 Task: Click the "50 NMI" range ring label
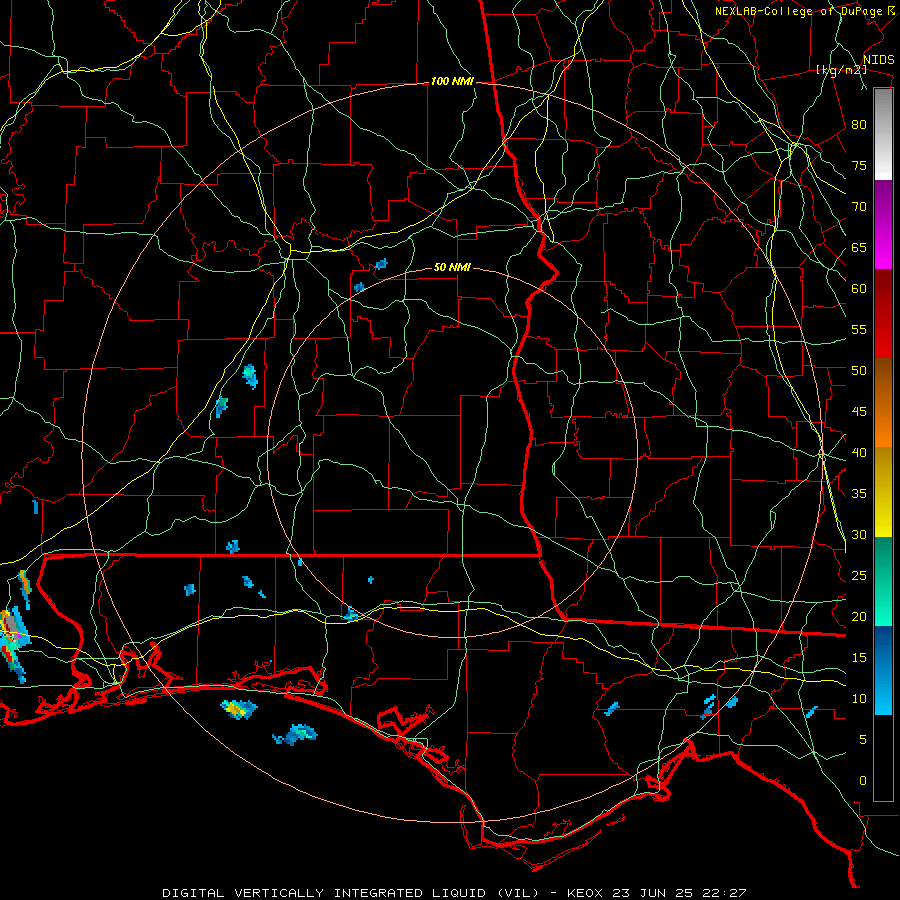452,267
